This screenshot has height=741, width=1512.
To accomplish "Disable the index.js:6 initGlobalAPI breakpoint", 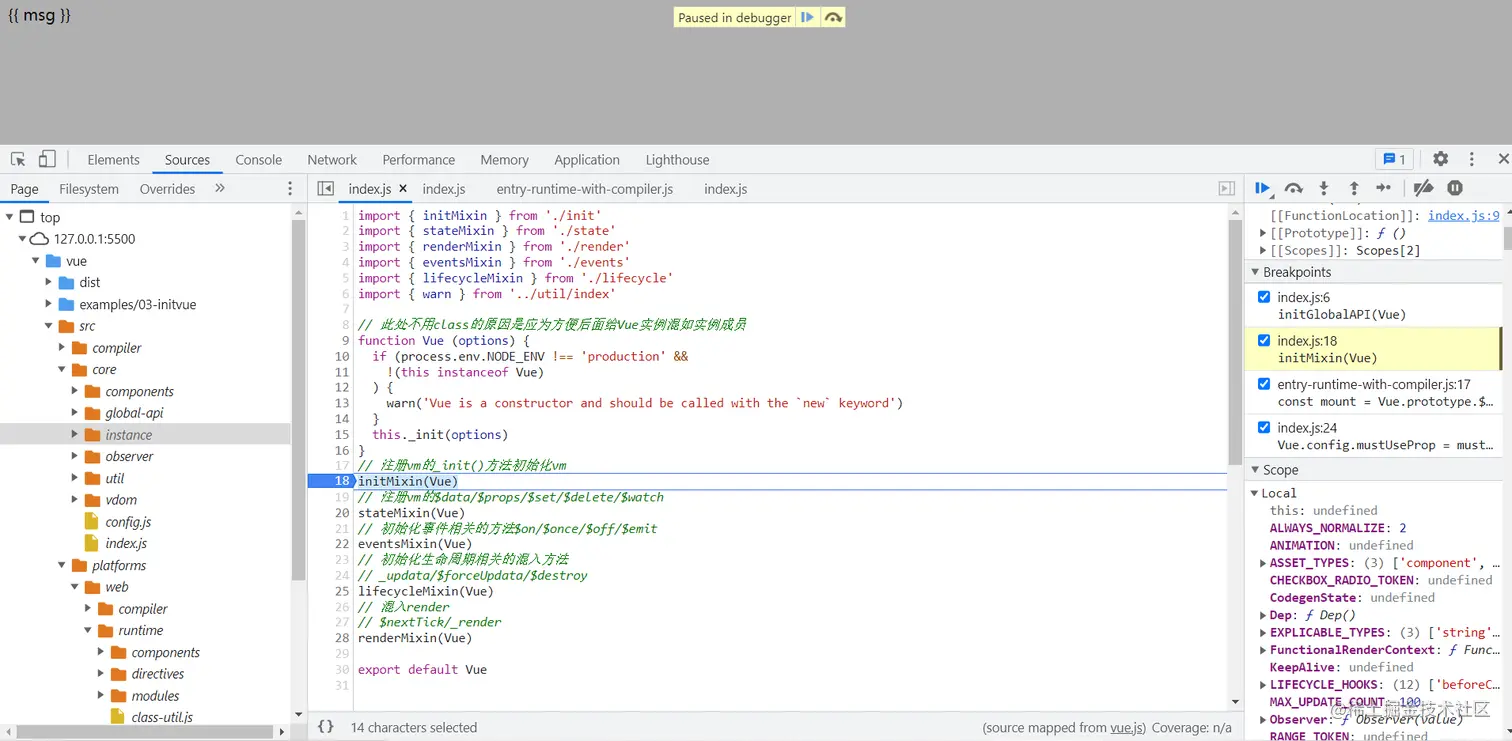I will (x=1264, y=297).
